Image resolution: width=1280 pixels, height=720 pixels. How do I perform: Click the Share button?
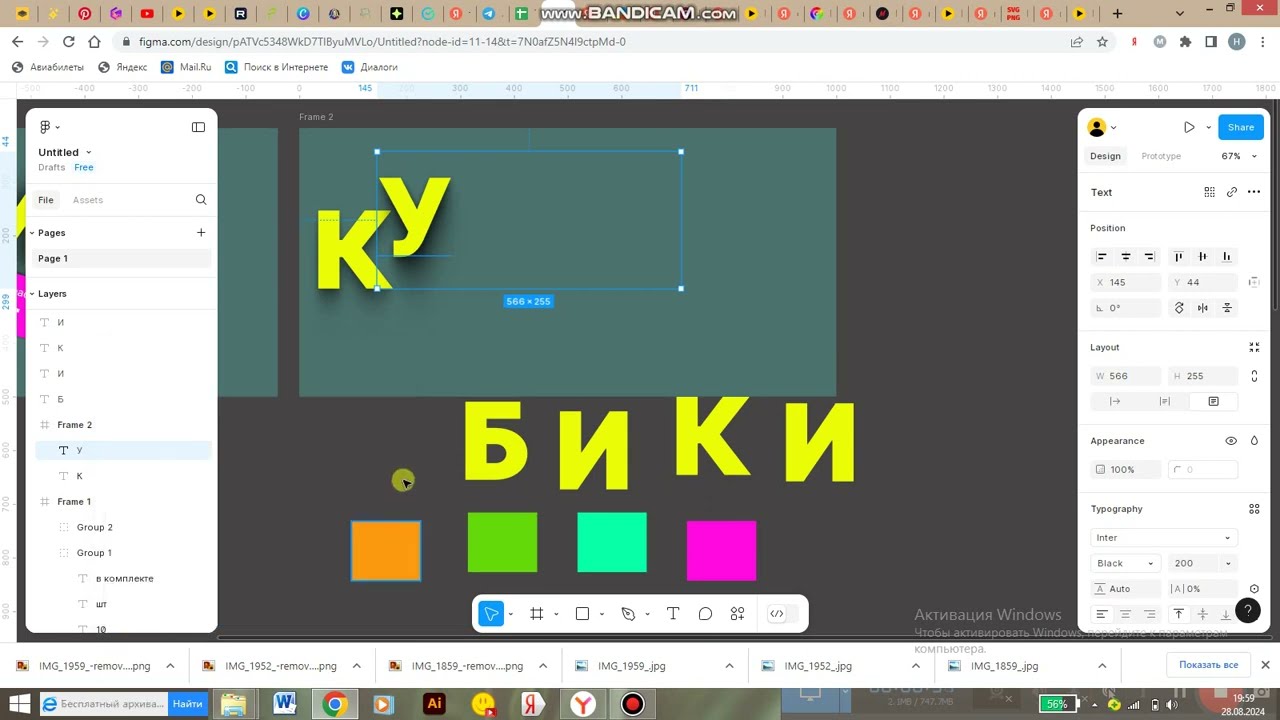tap(1241, 127)
